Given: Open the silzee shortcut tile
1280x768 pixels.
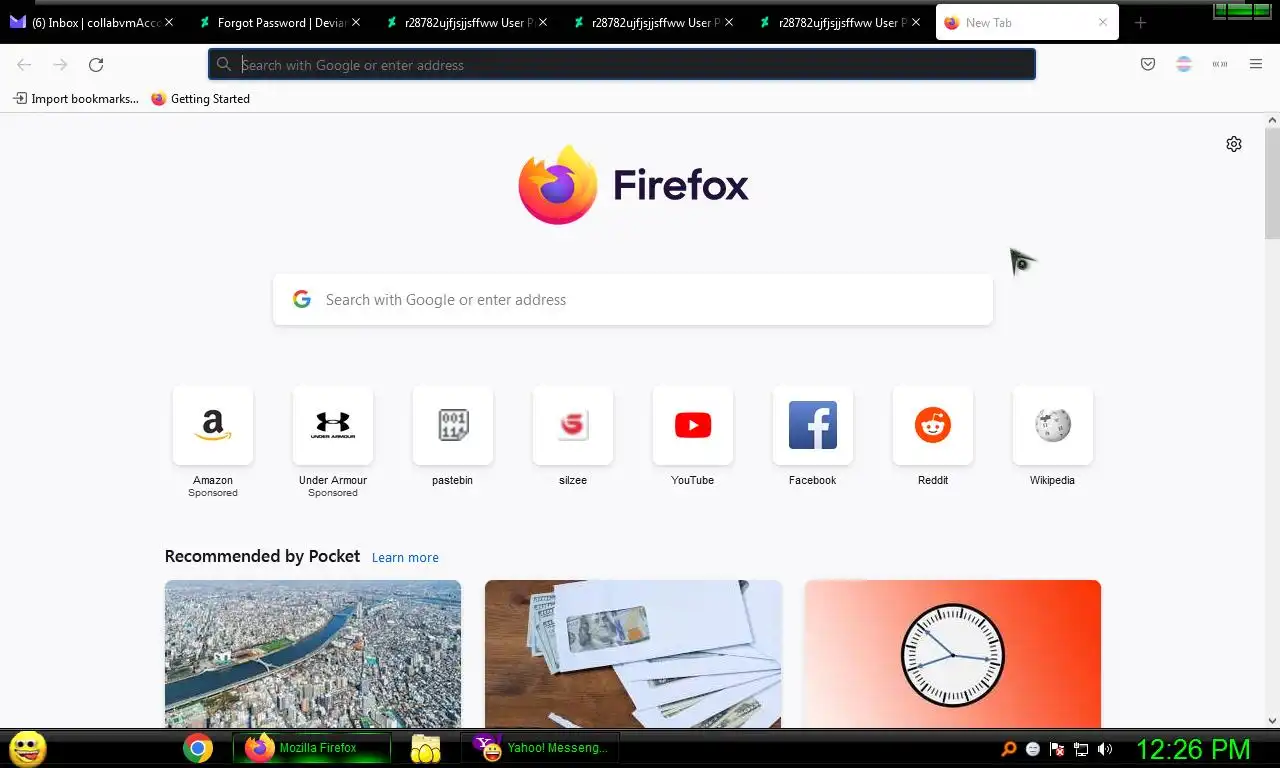Looking at the screenshot, I should (573, 426).
